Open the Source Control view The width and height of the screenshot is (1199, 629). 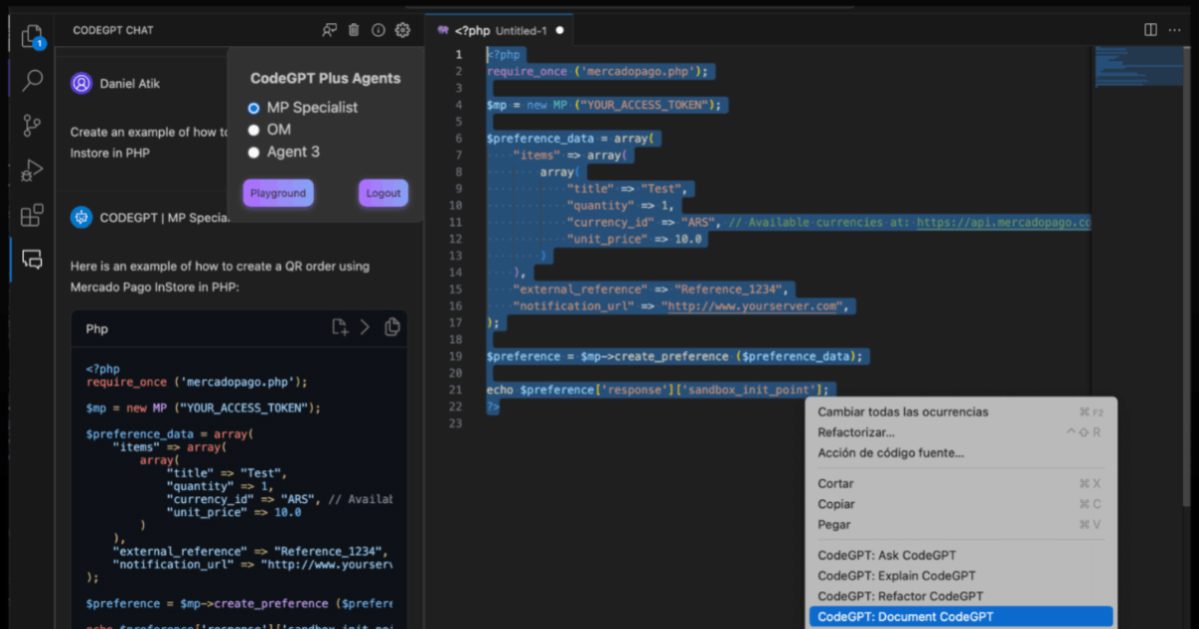coord(32,125)
